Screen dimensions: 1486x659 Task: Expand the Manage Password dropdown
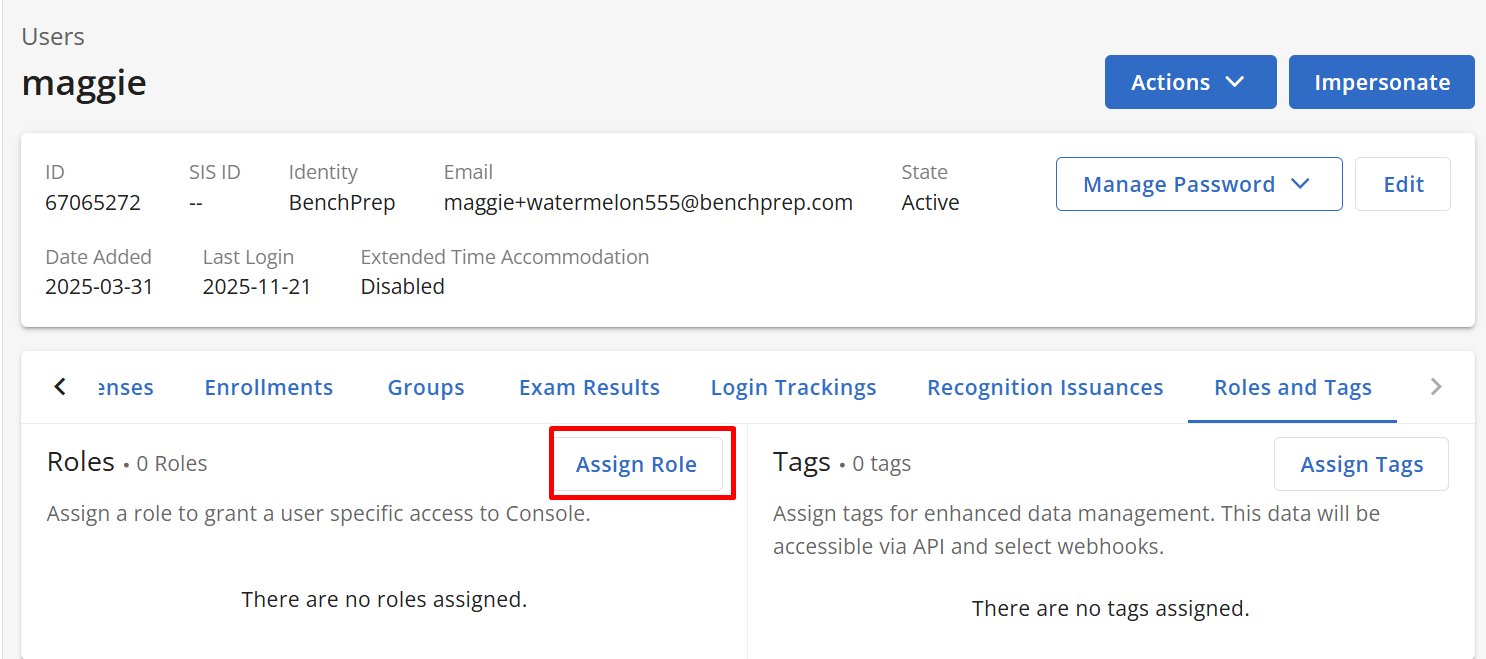coord(1198,184)
